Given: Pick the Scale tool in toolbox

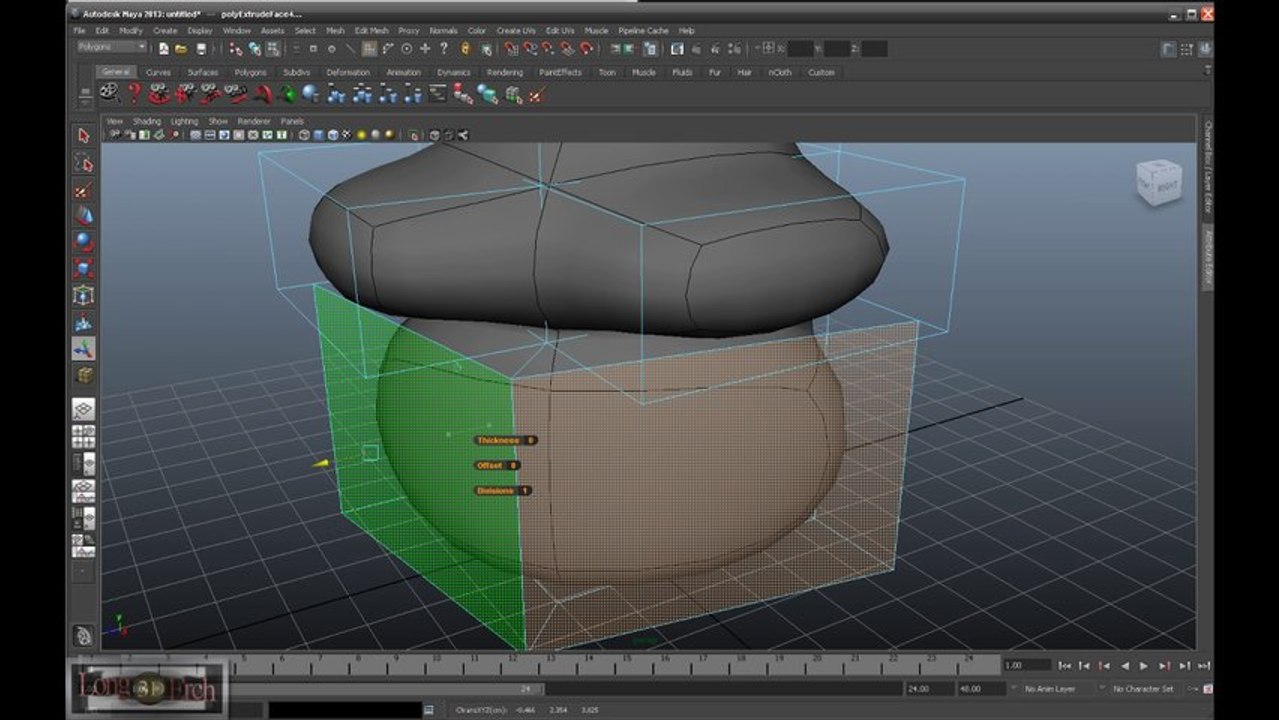Looking at the screenshot, I should coord(84,270).
